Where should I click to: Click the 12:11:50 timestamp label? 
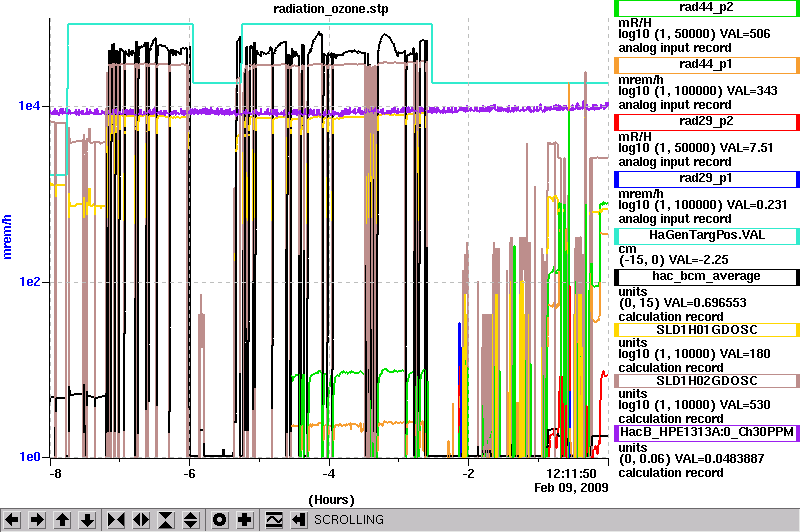click(x=571, y=474)
